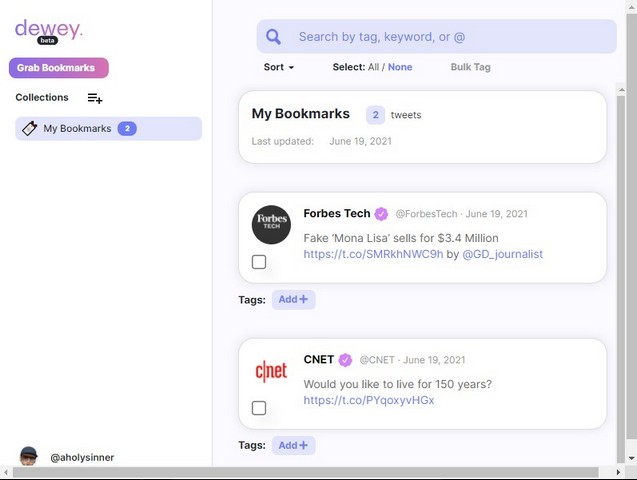Open My Bookmarks collection in sidebar
This screenshot has height=480, width=637.
pos(108,128)
